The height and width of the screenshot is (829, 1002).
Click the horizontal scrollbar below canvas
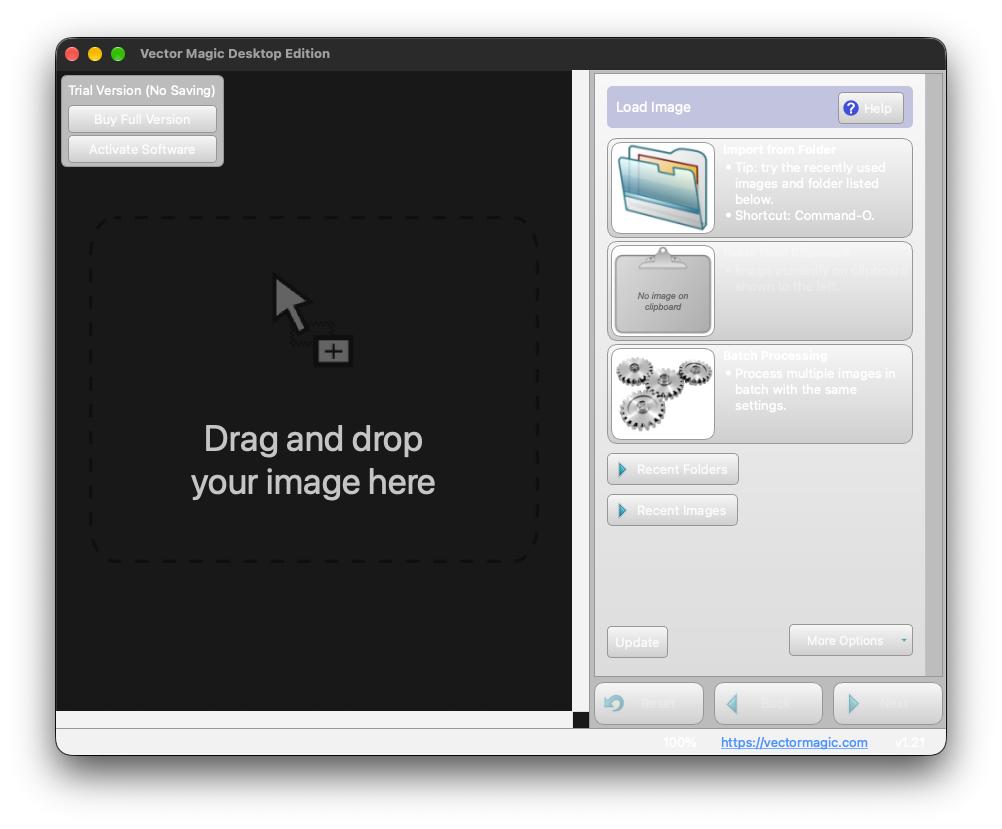[314, 720]
